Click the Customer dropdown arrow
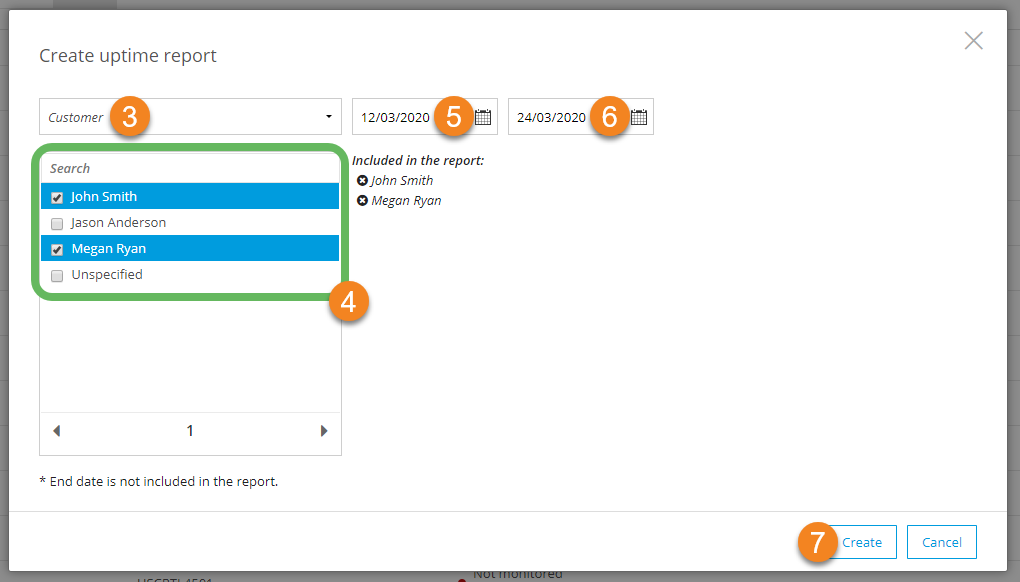This screenshot has height=582, width=1020. pos(329,117)
